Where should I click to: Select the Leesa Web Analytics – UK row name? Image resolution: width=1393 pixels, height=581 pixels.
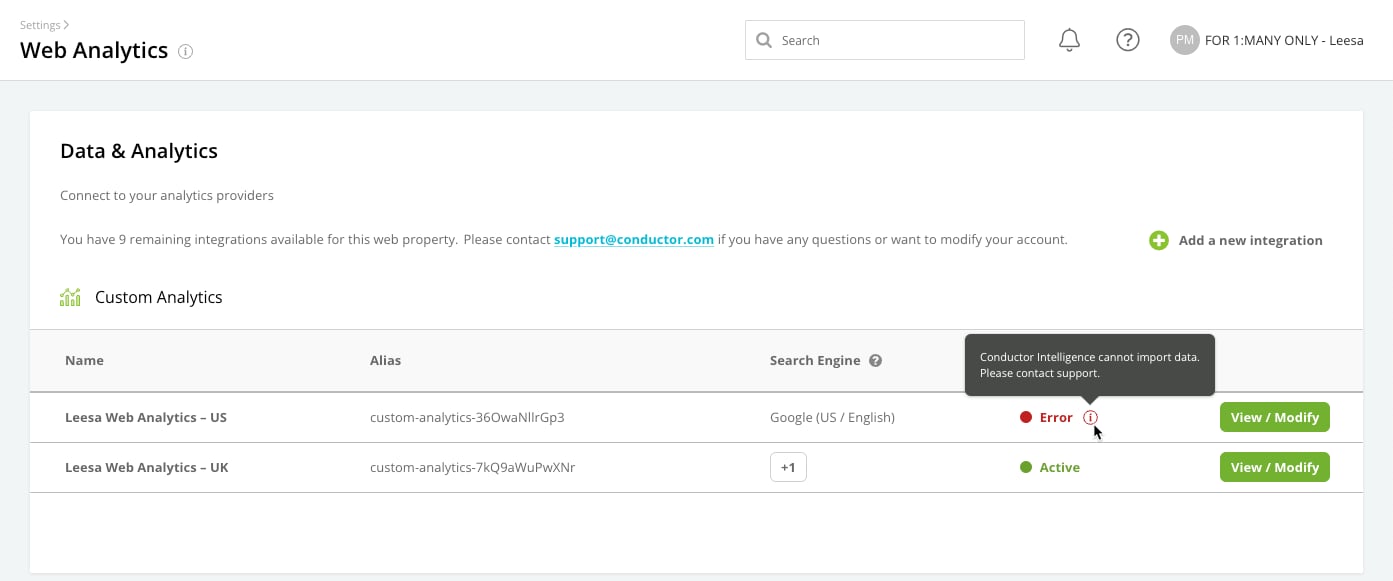pyautogui.click(x=147, y=467)
